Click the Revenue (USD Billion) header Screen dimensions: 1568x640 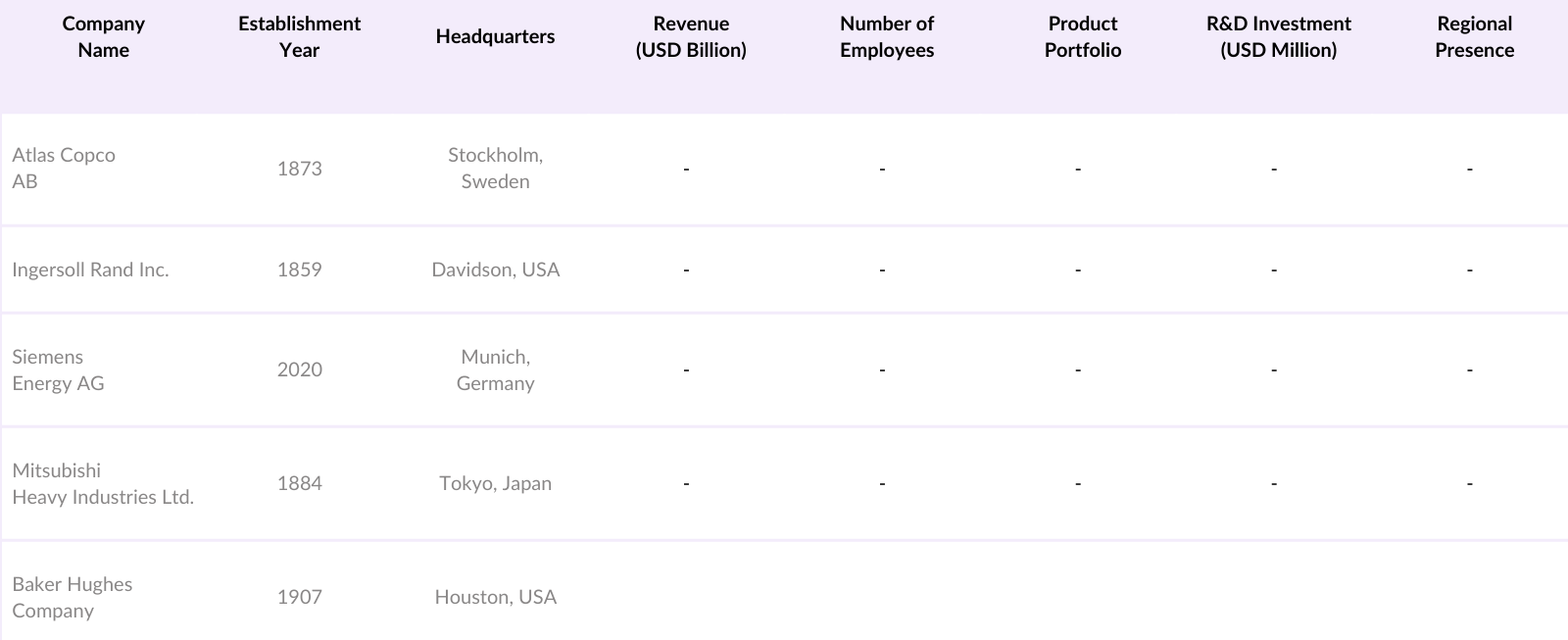pos(691,37)
